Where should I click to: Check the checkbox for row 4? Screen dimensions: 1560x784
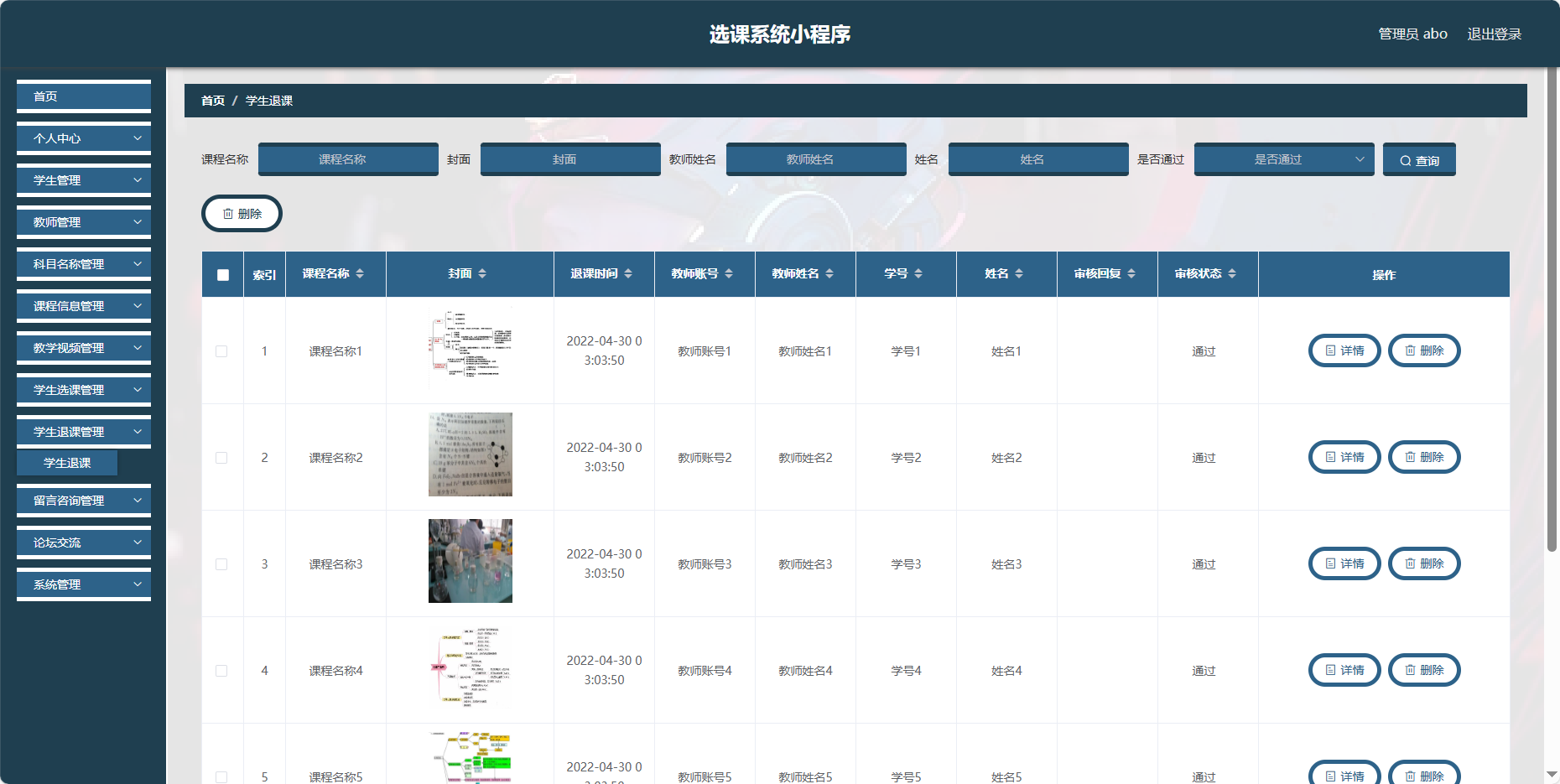[x=221, y=671]
